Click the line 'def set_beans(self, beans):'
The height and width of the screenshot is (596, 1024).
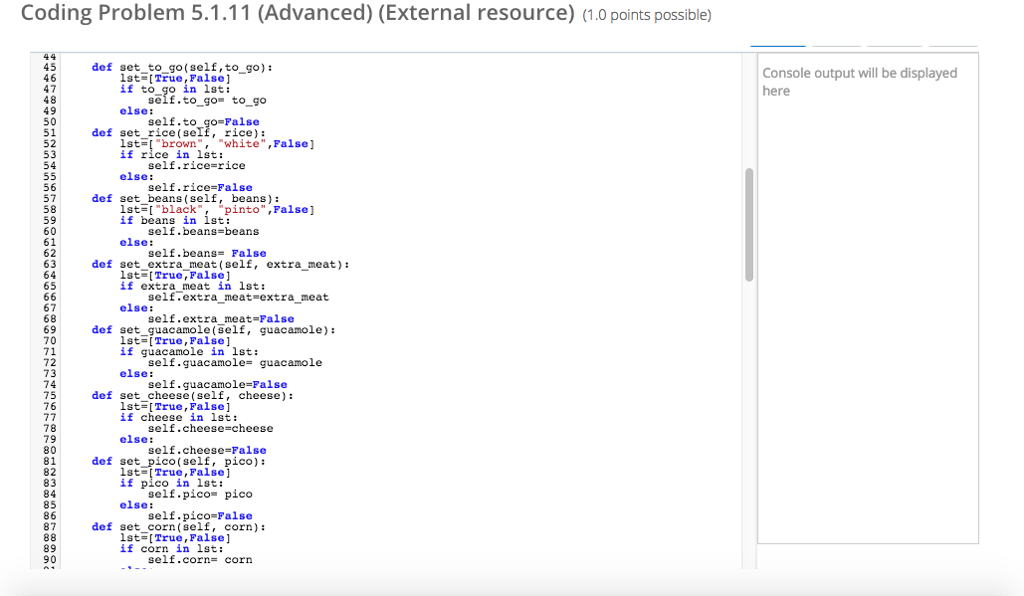click(x=185, y=198)
